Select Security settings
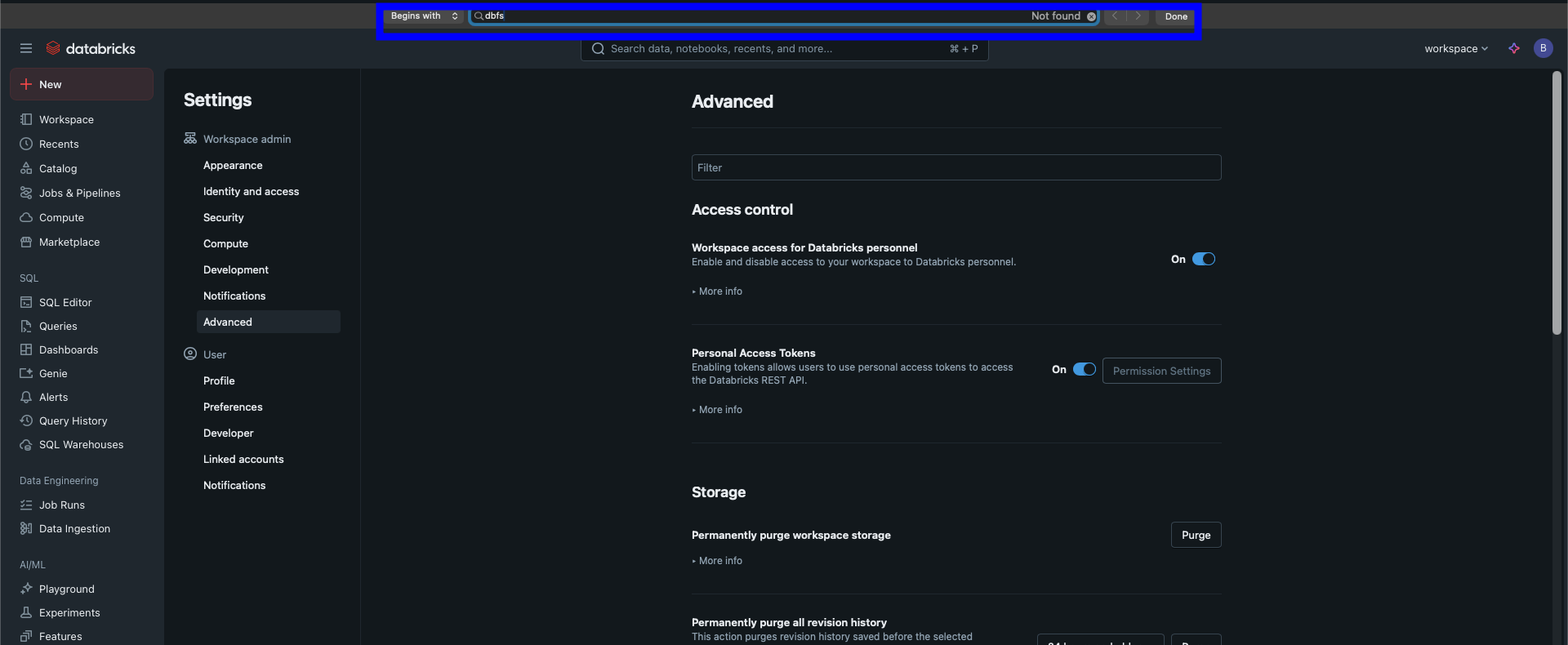Image resolution: width=1568 pixels, height=645 pixels. (x=268, y=217)
